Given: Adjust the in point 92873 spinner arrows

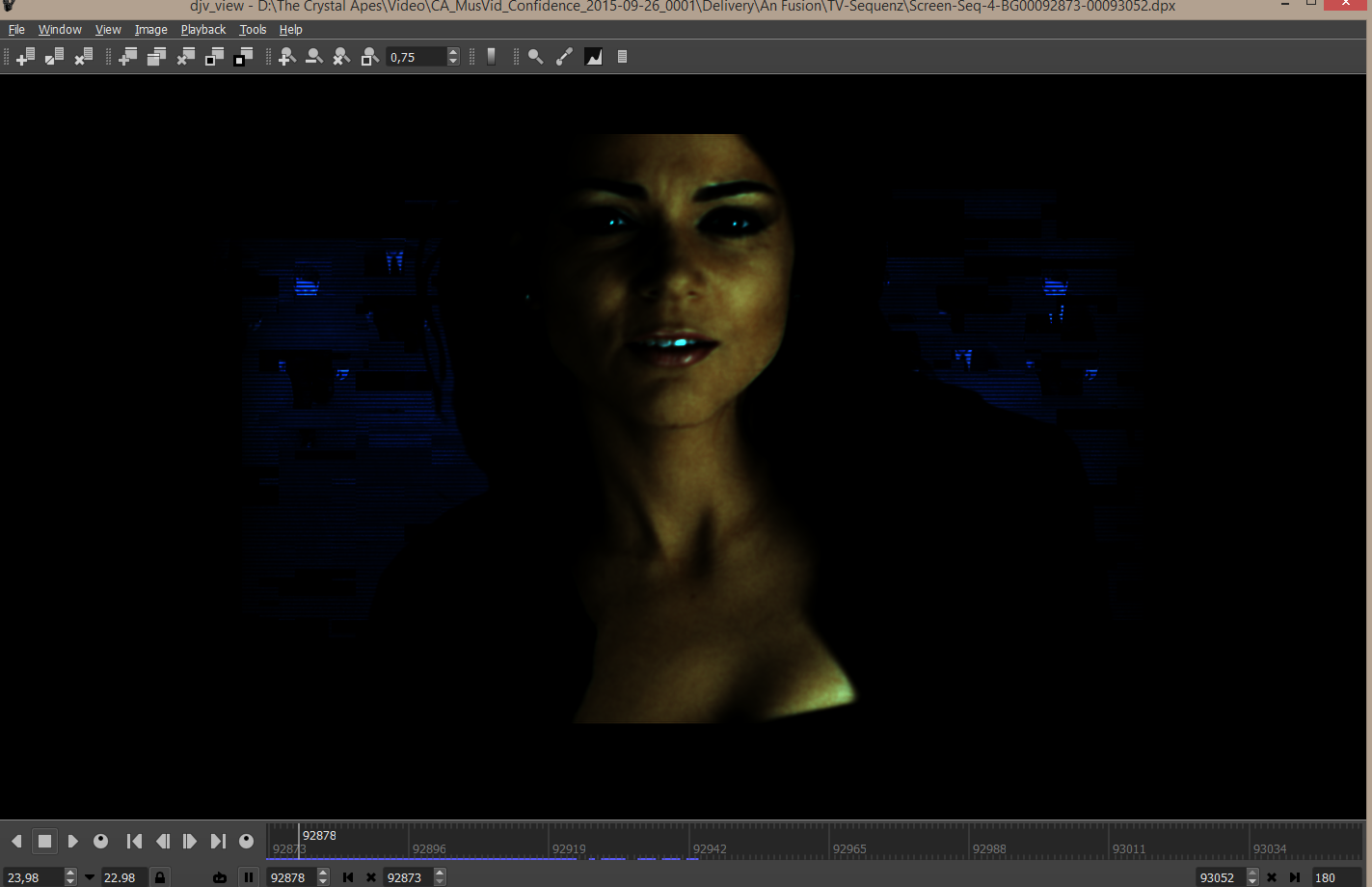Looking at the screenshot, I should (x=440, y=877).
